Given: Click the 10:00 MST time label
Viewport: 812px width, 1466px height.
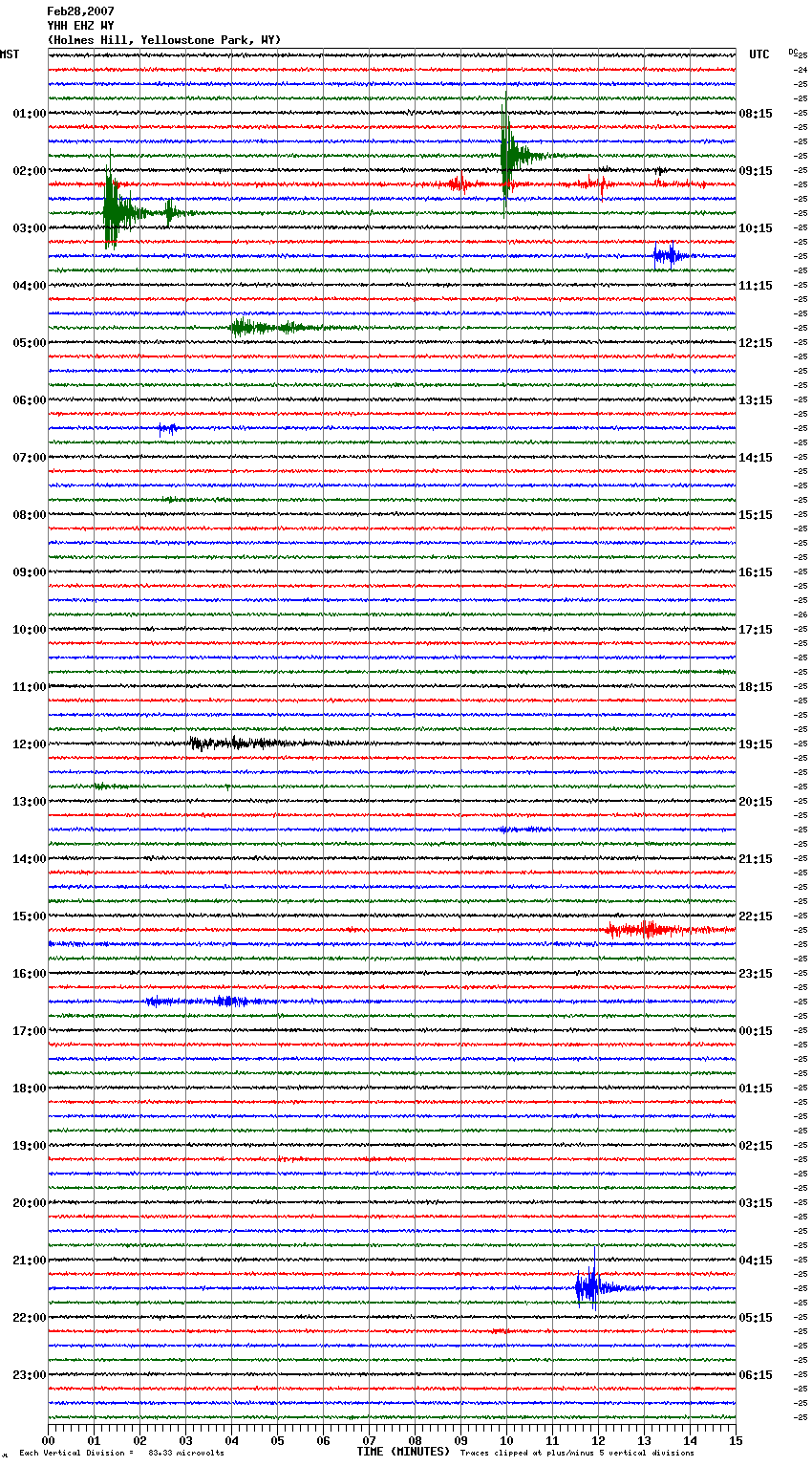Looking at the screenshot, I should [30, 630].
